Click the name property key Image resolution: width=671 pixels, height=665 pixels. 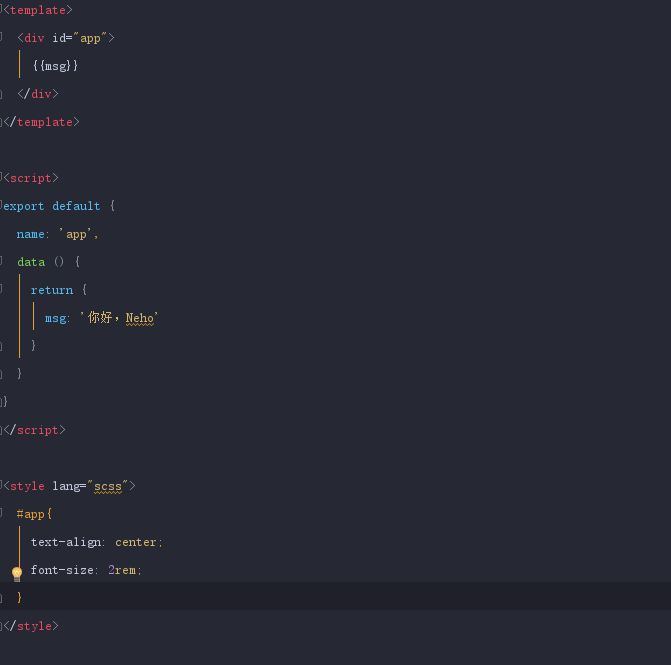click(x=31, y=234)
